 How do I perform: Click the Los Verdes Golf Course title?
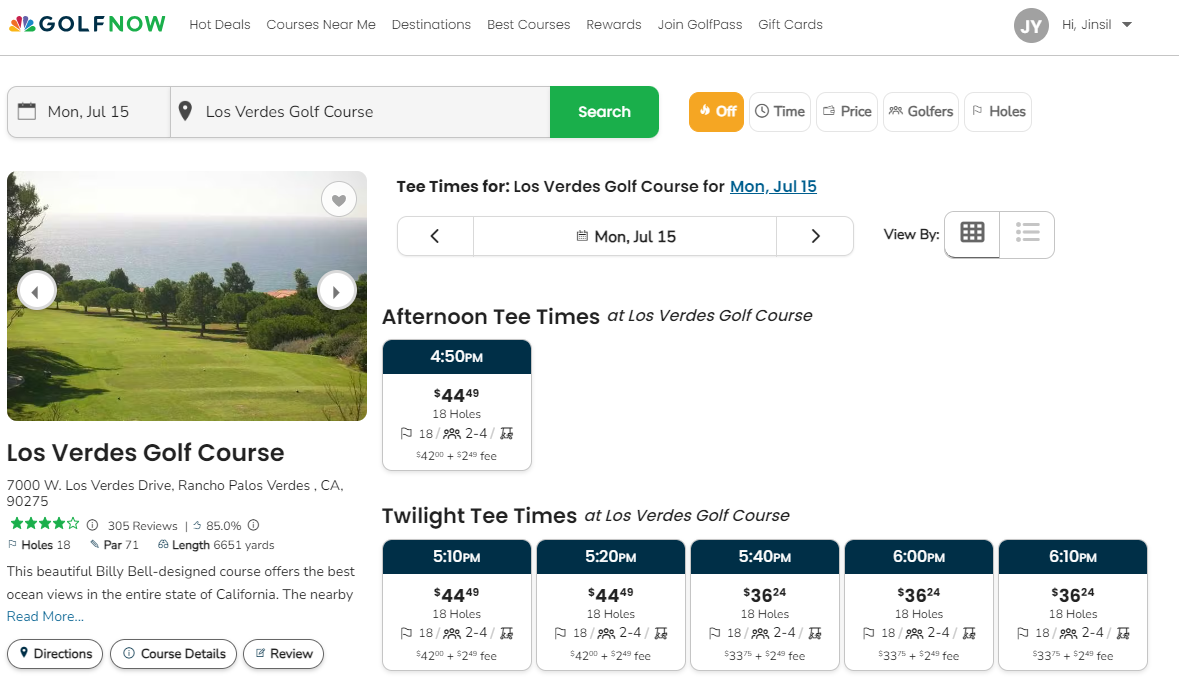(146, 452)
